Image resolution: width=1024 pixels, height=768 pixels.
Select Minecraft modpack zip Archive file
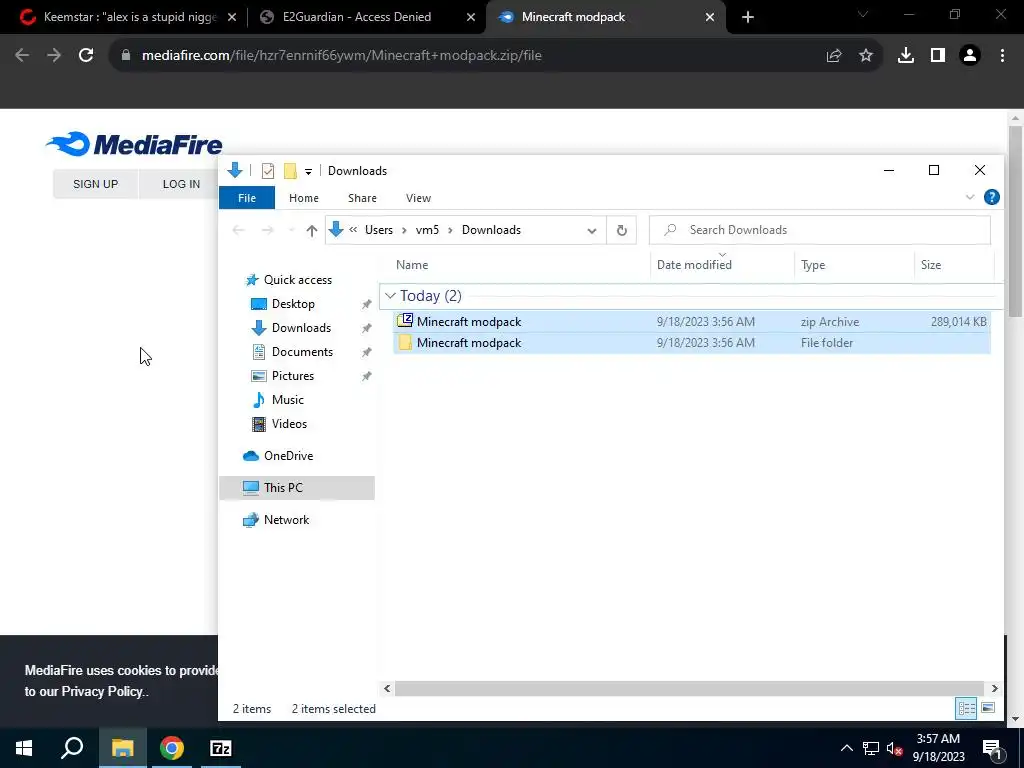[692, 322]
